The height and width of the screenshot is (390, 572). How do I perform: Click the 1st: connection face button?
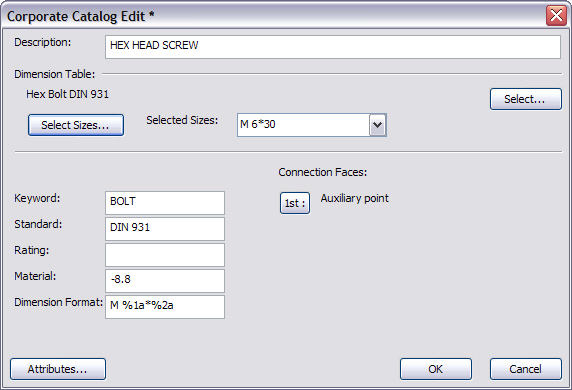(295, 203)
